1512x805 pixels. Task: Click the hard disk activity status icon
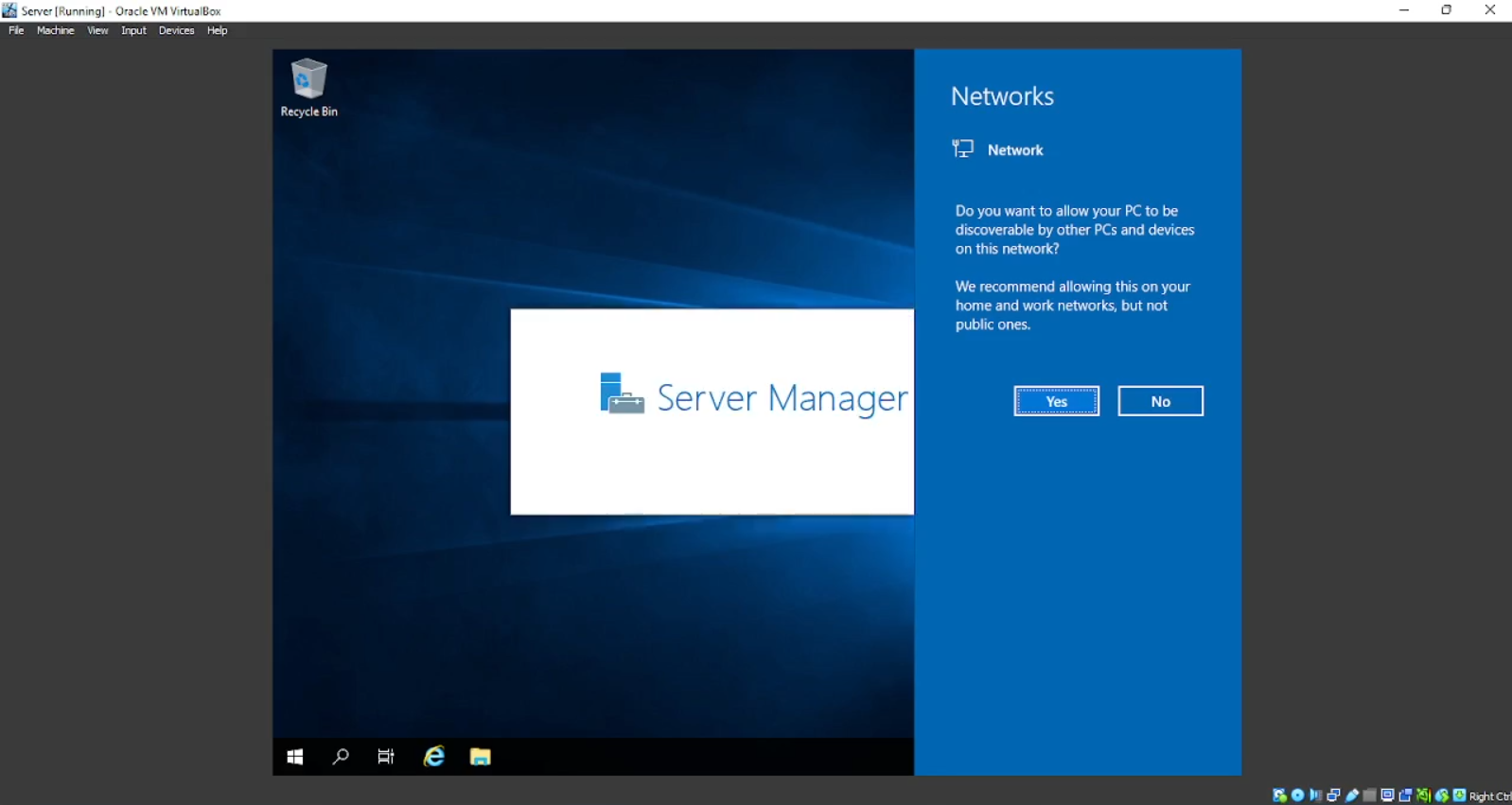1279,796
